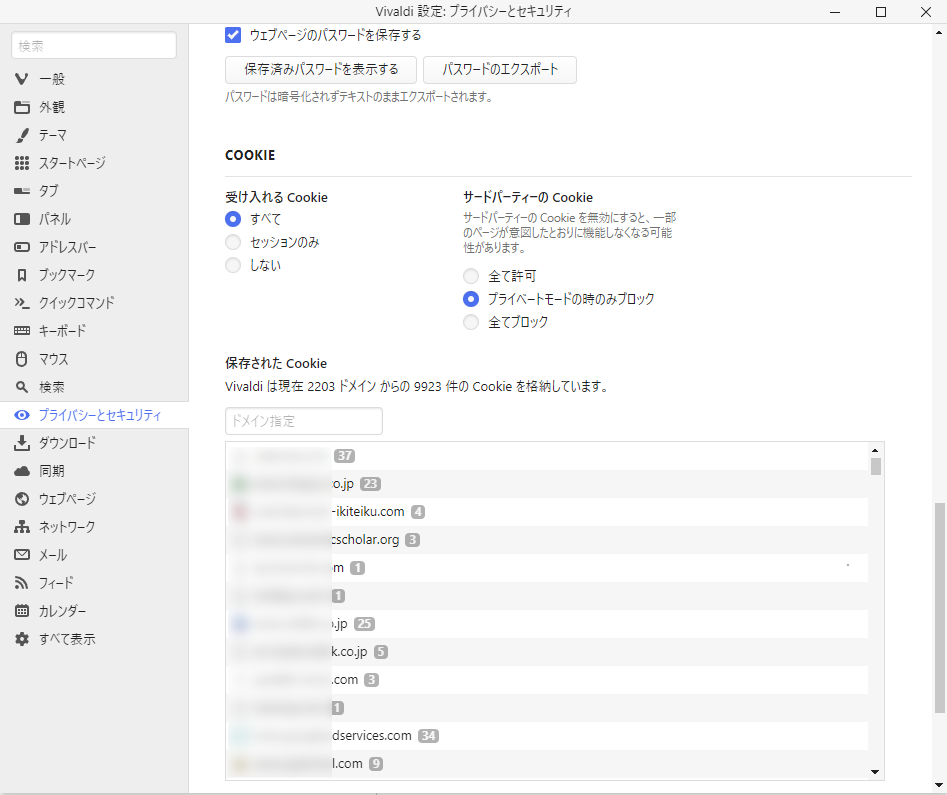
Task: Click the panel icon beside パネル
Action: pyautogui.click(x=22, y=219)
